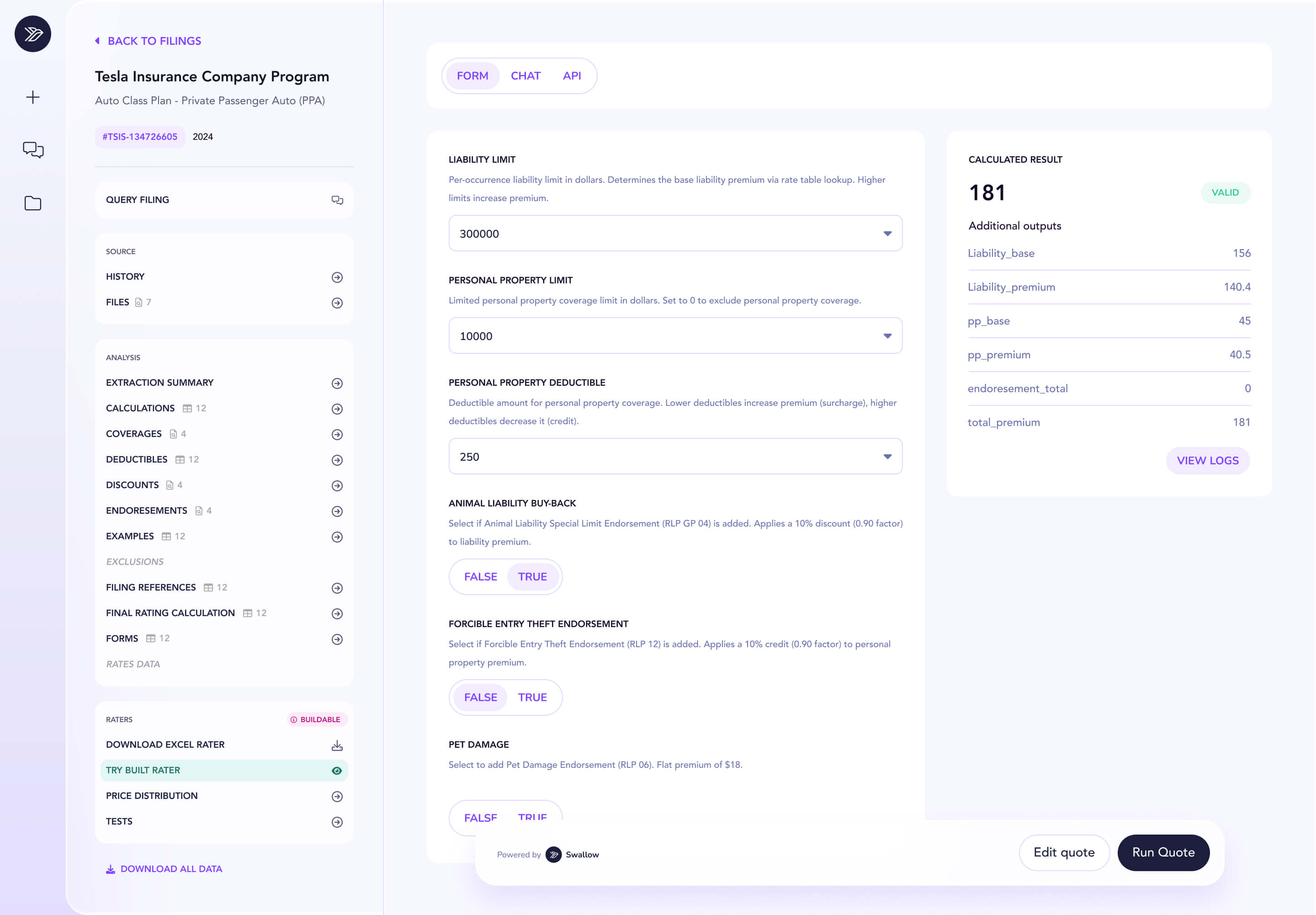Click the plus icon in left sidebar
Screen dimensions: 1316x915
coord(32,97)
